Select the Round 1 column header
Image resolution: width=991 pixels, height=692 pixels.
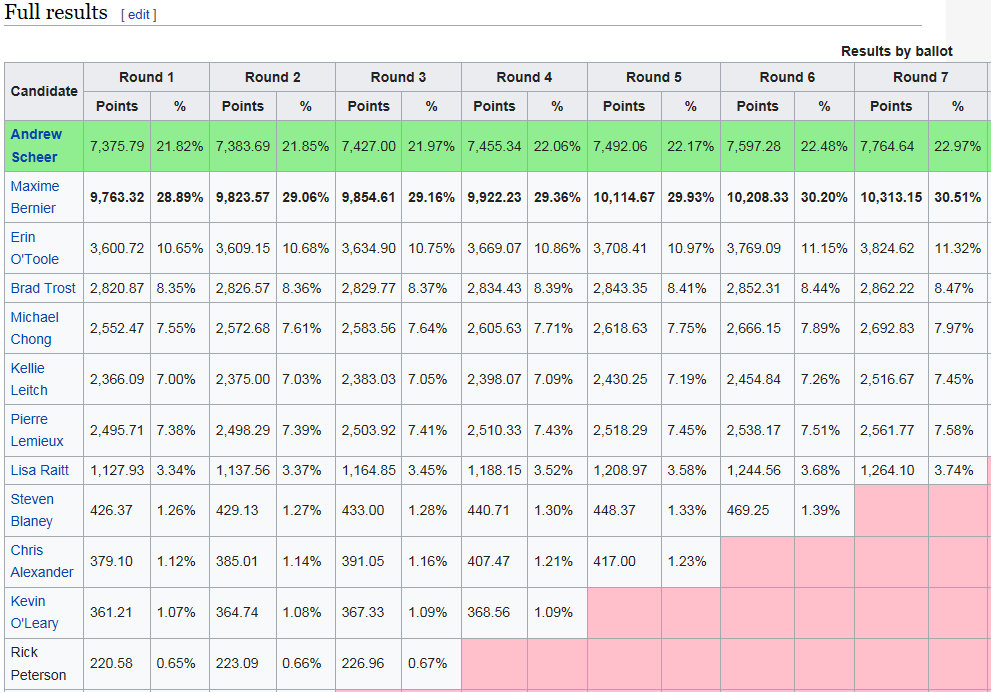(x=146, y=77)
